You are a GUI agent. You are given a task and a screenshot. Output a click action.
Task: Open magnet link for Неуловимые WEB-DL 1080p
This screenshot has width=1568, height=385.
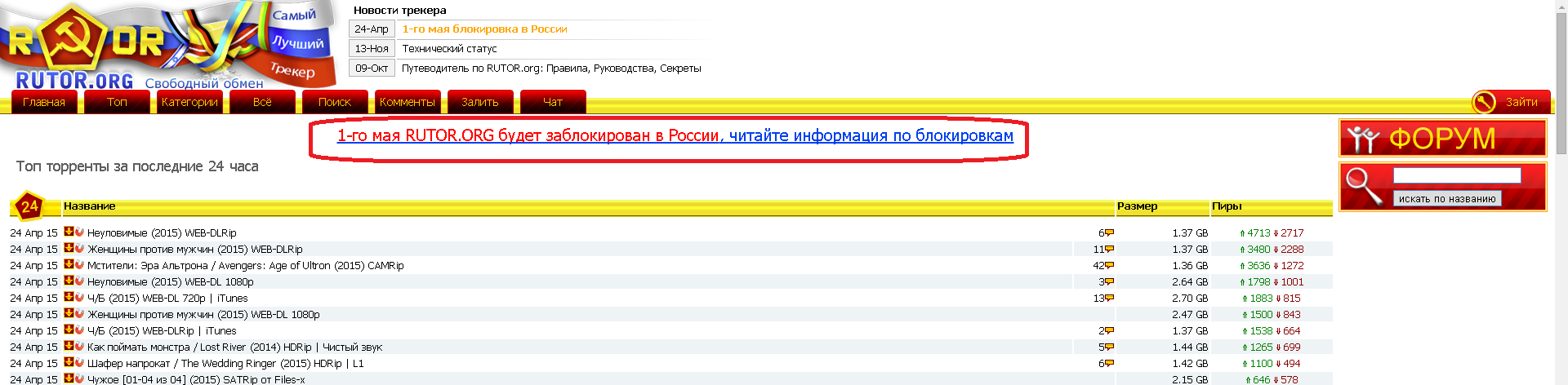pos(79,281)
